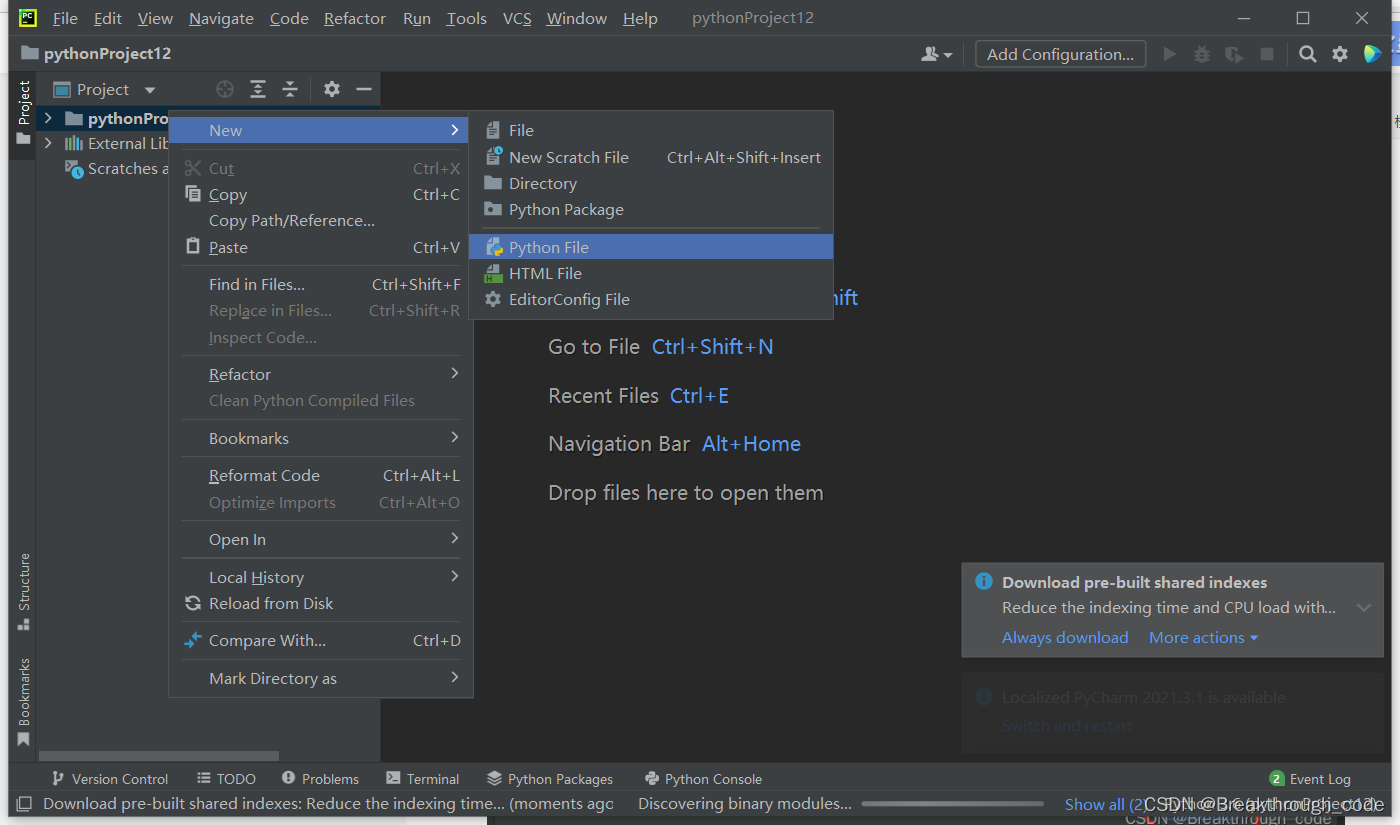Click the pythonProject12 navigation bar breadcrumb
Viewport: 1400px width, 825px height.
pos(95,54)
